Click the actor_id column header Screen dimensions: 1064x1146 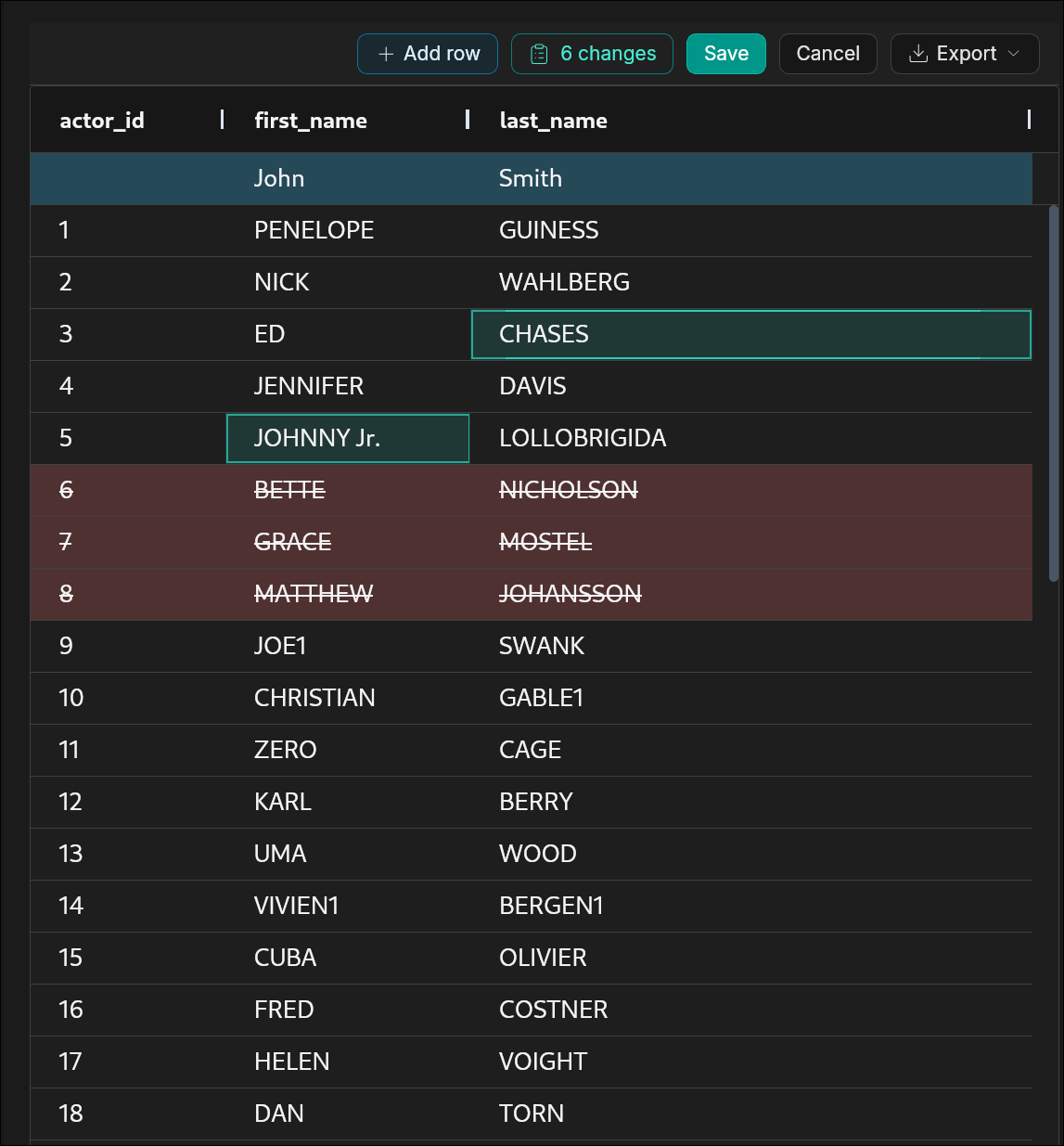(x=102, y=121)
